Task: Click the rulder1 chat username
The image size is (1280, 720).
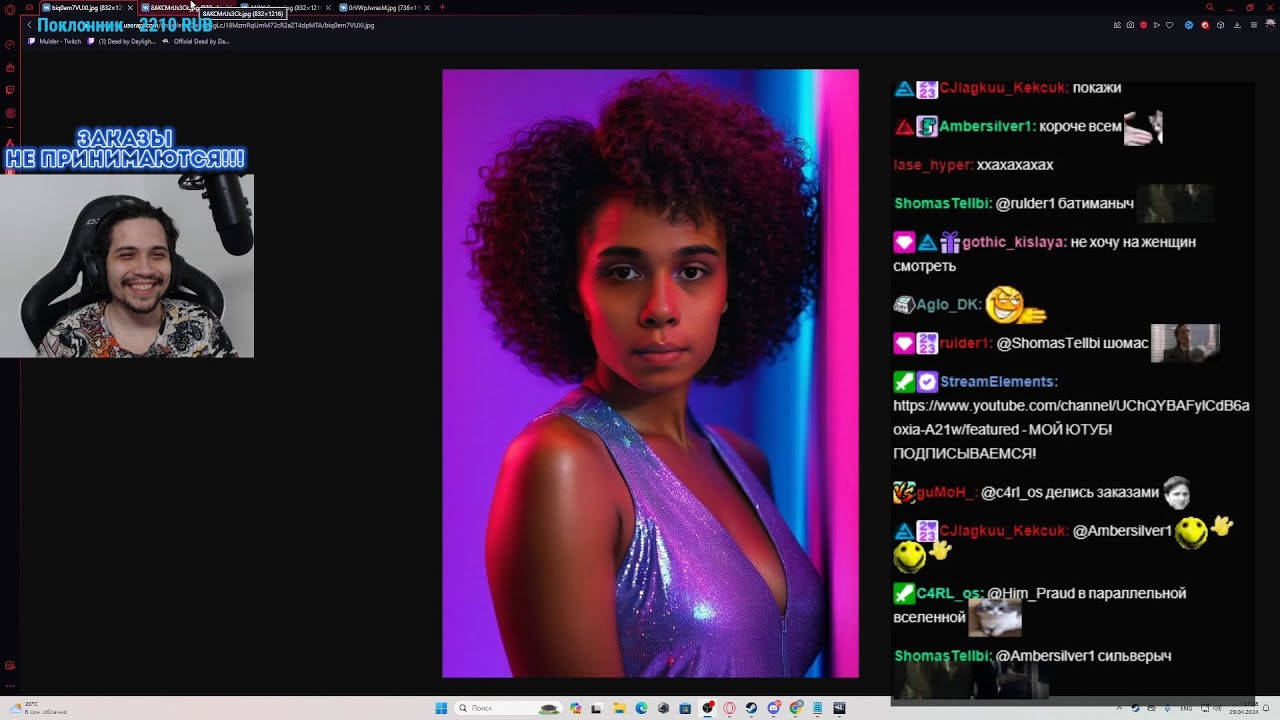Action: 965,343
